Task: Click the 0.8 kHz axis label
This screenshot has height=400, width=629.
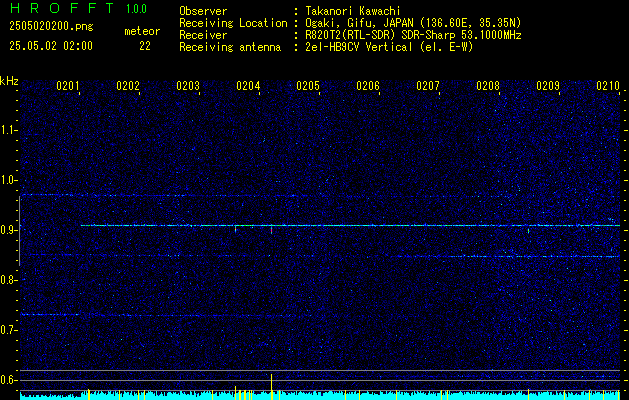Action: pos(8,280)
